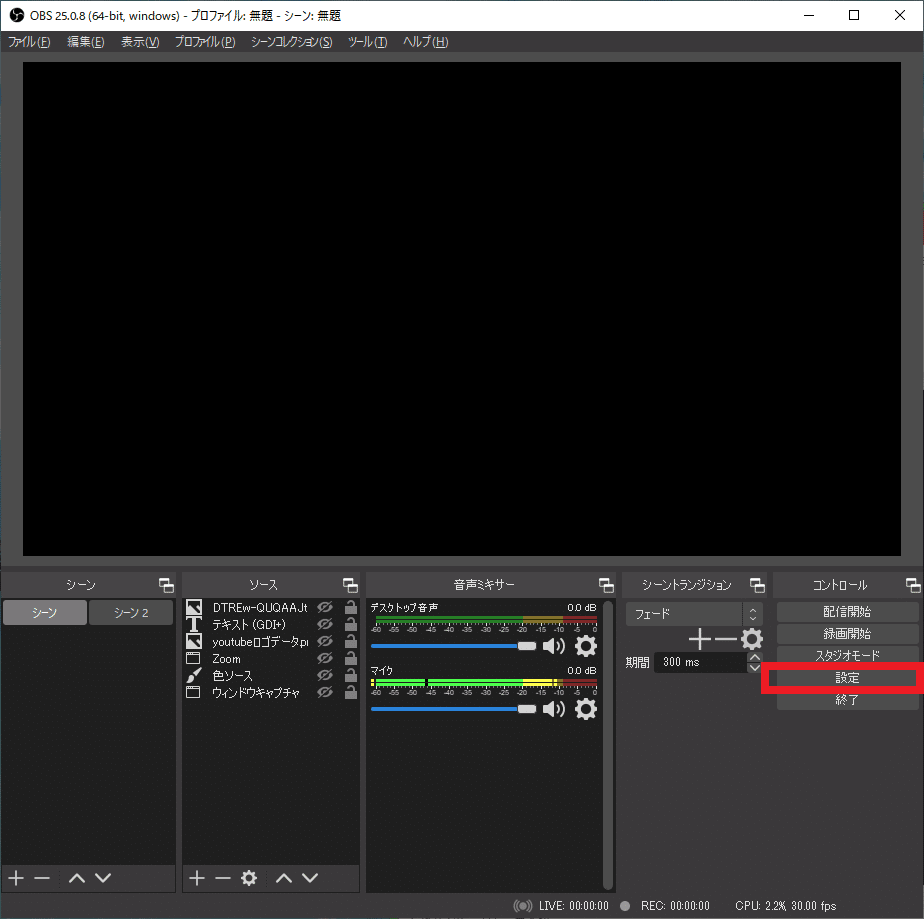Open the プロファイル(P) menu
Viewport: 924px width, 919px height.
tap(204, 42)
